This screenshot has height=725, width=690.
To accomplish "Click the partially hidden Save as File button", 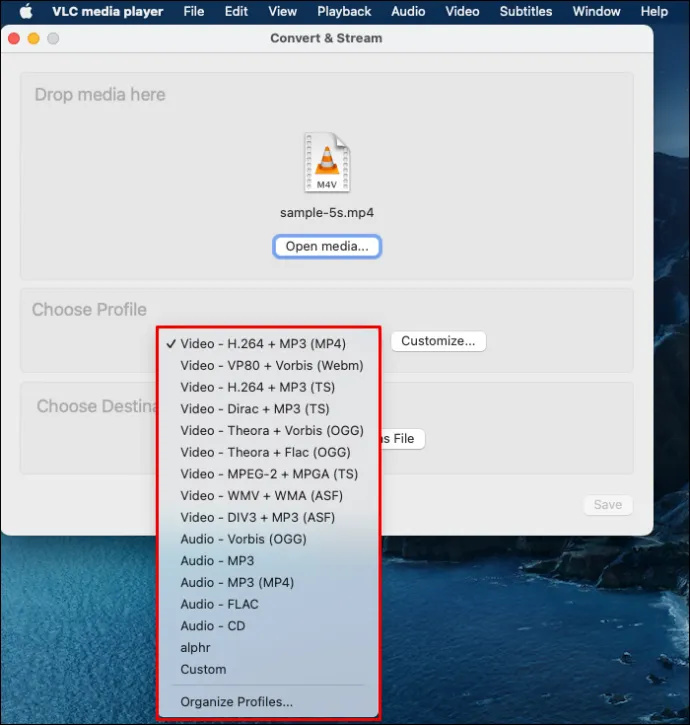I will pos(402,439).
